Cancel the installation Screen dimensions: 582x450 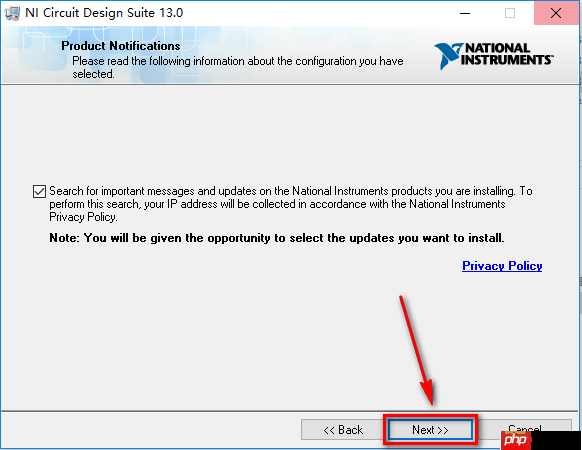tap(525, 429)
